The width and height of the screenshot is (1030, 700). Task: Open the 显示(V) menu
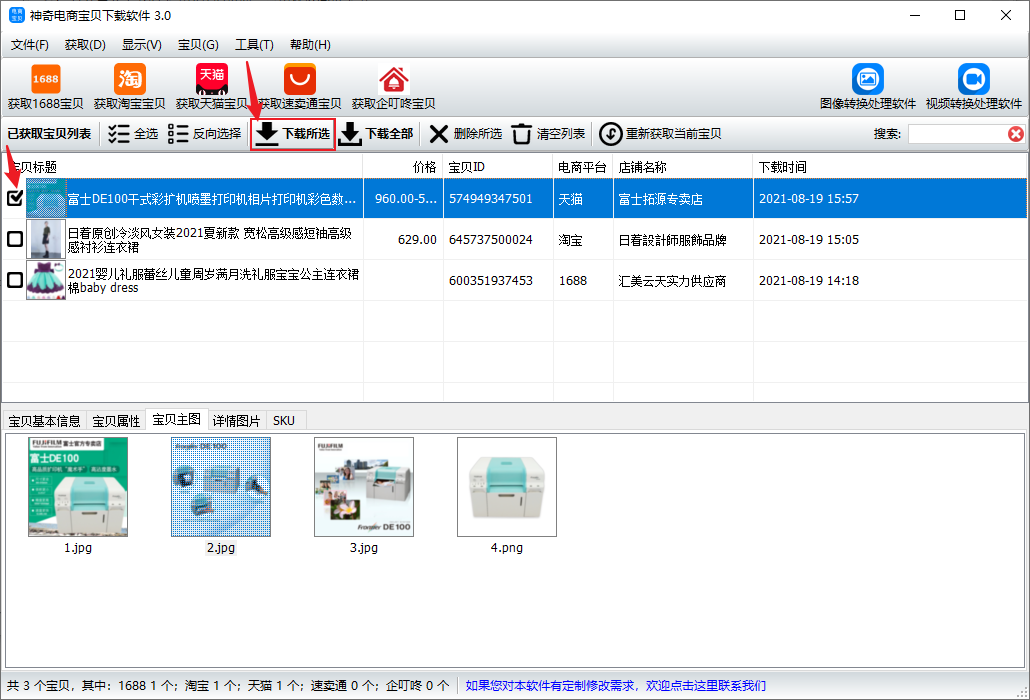click(x=142, y=45)
